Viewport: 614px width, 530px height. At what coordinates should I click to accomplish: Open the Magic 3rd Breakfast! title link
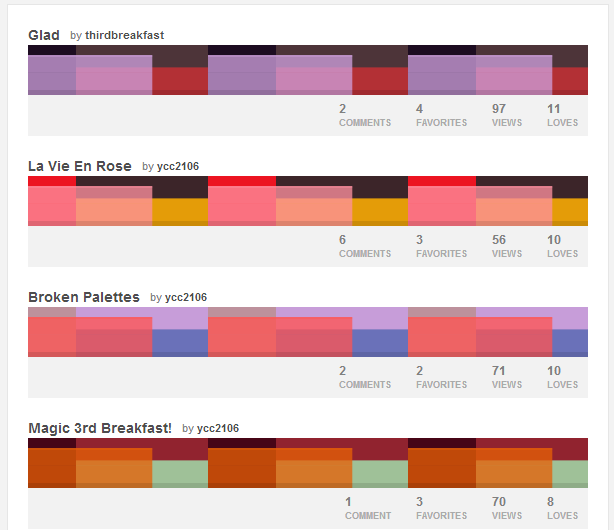pos(99,428)
